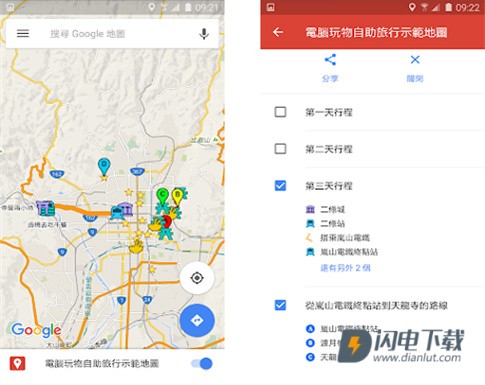Viewport: 485px width, 385px height.
Task: Tap the red pin marker on map
Action: (x=166, y=221)
